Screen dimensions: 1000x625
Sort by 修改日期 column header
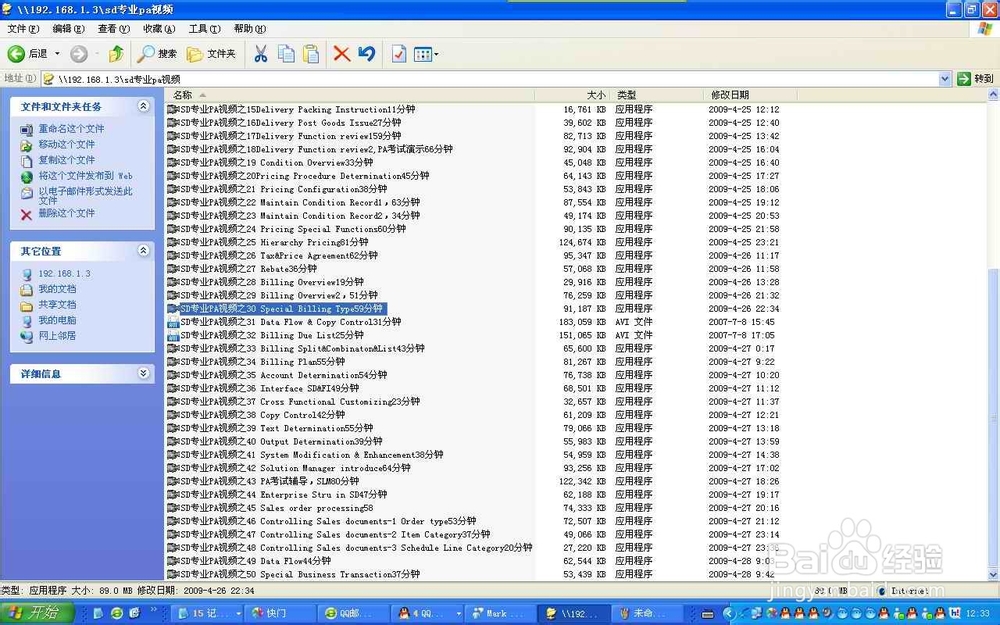(750, 95)
